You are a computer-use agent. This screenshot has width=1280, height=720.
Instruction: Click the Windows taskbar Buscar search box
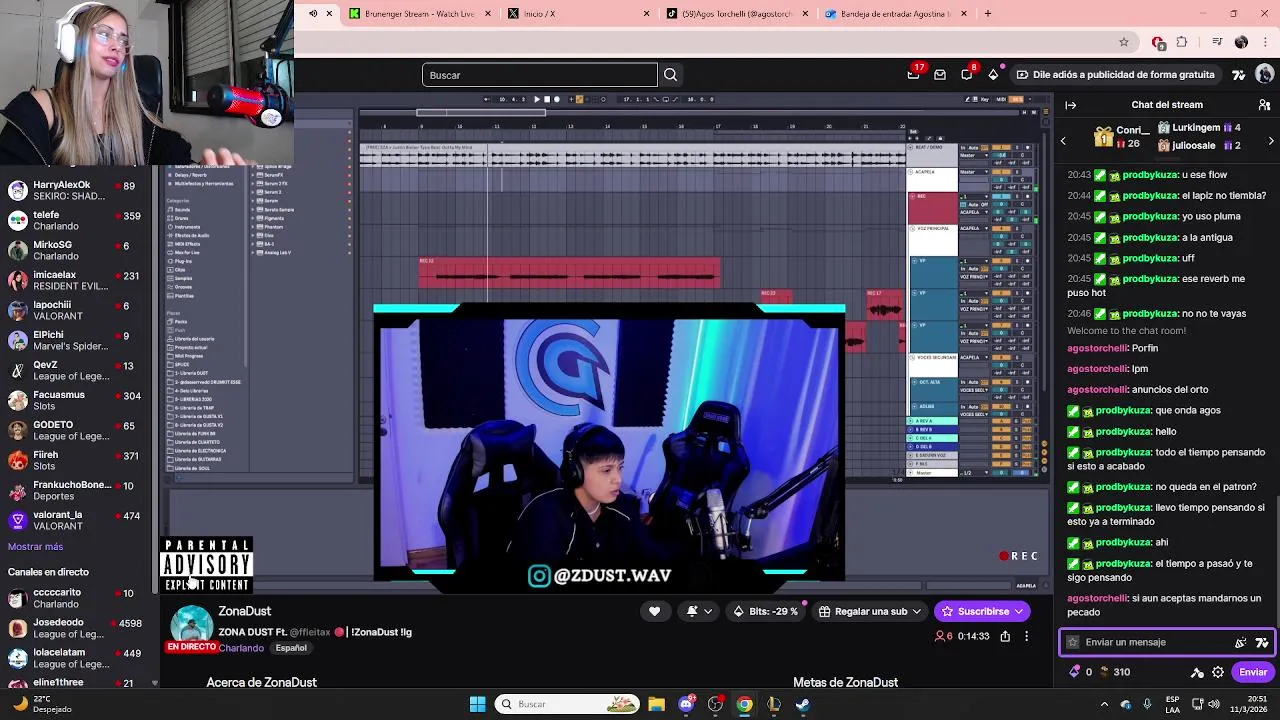point(569,704)
